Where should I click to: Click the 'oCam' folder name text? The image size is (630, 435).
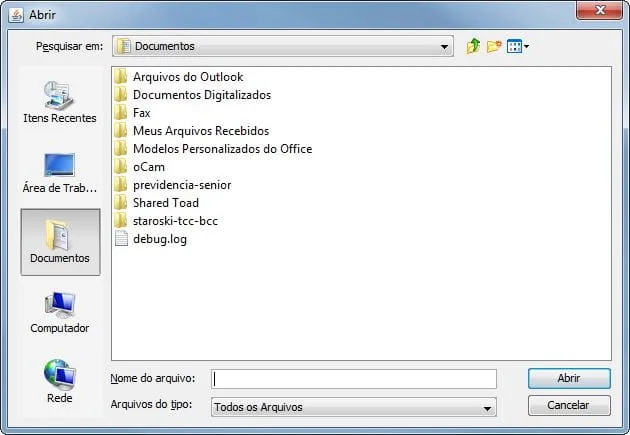pos(149,167)
